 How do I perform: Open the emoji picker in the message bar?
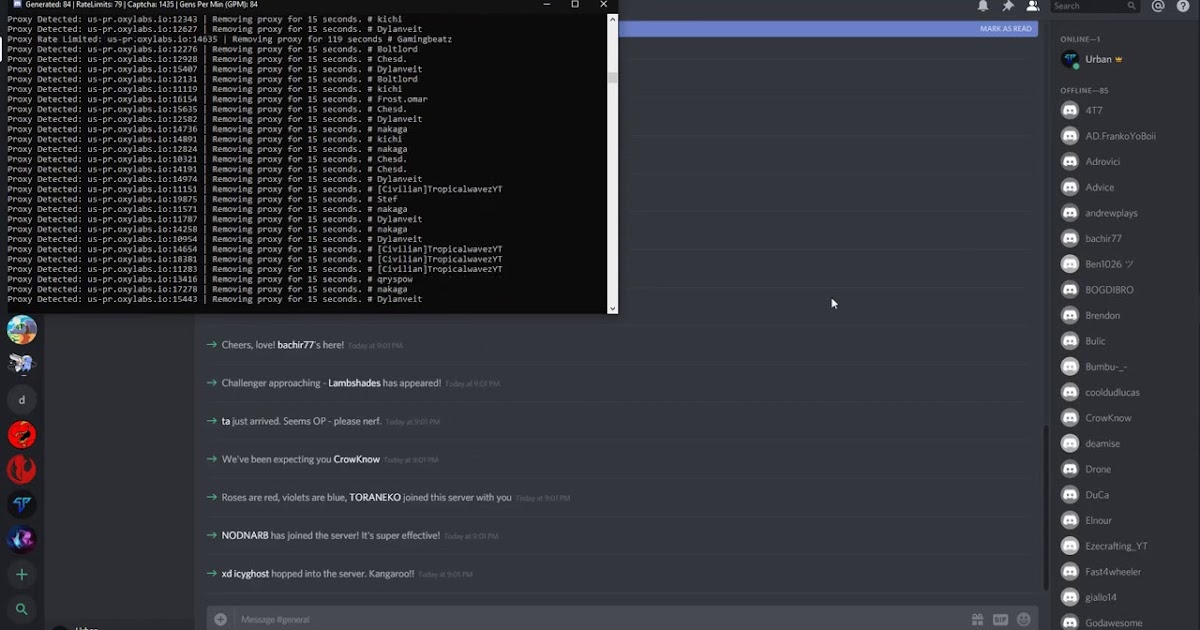(x=1023, y=619)
